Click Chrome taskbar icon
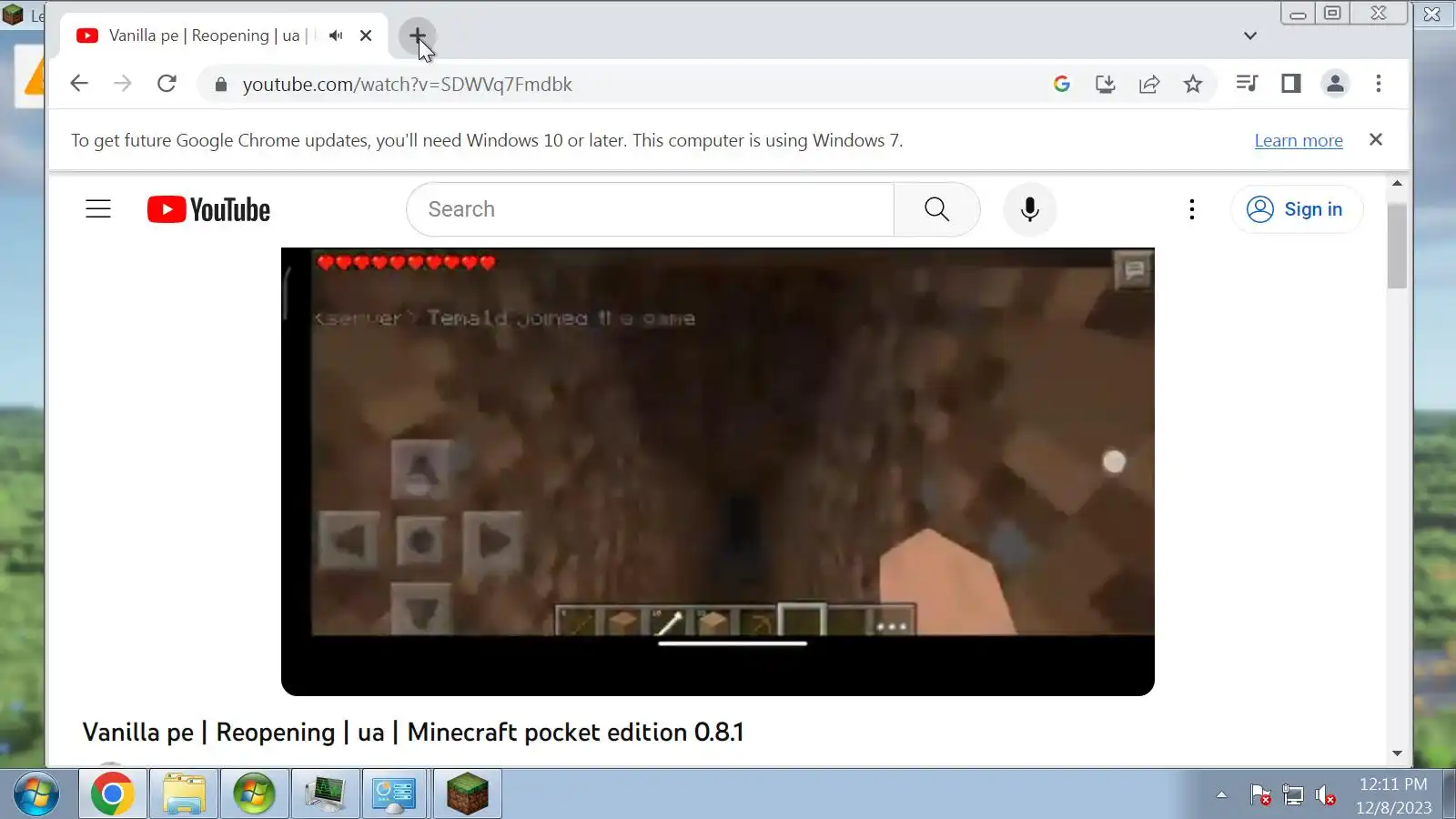Image resolution: width=1456 pixels, height=819 pixels. (x=113, y=794)
